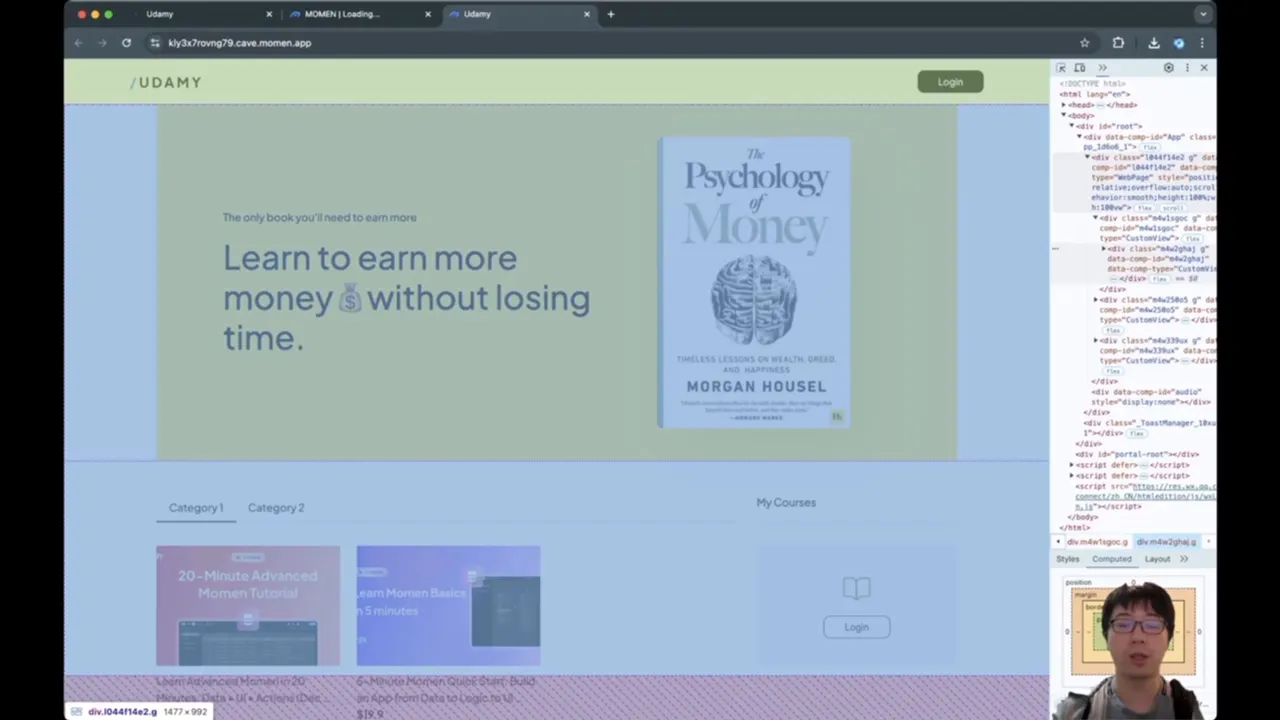Collapse the l044f14e2 div node
The image size is (1280, 720).
[1088, 157]
